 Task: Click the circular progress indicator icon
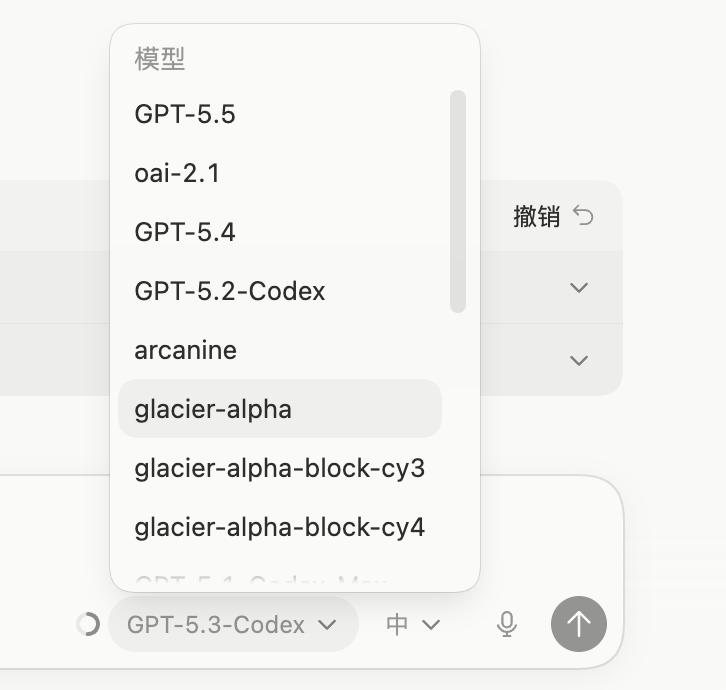88,624
